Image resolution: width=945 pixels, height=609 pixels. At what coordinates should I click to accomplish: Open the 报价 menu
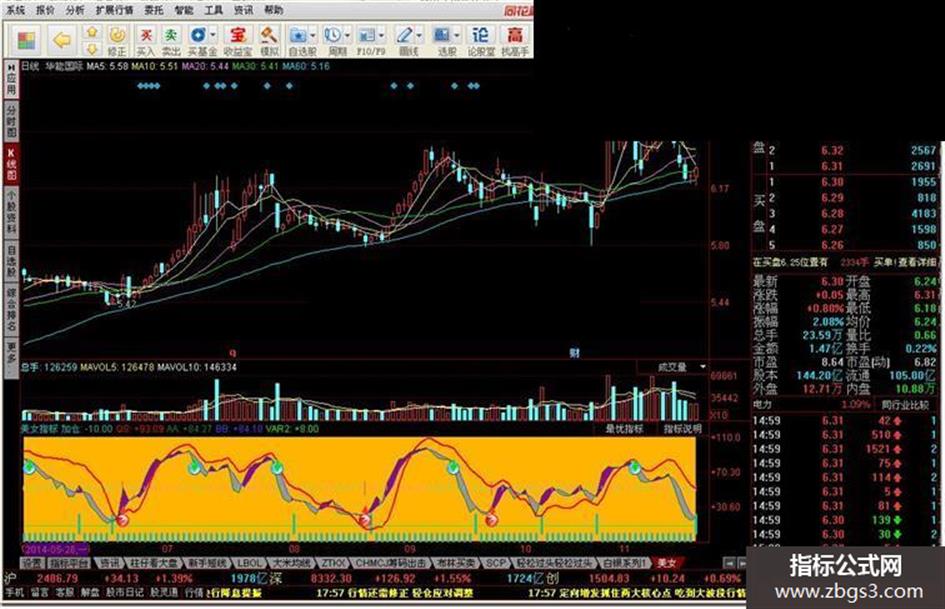click(x=45, y=10)
